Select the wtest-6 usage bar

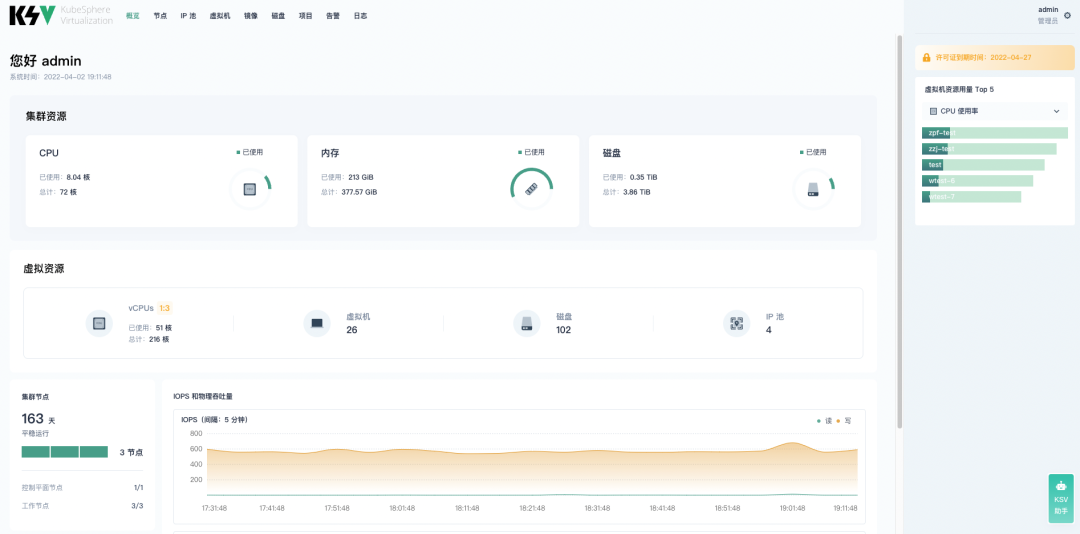[x=977, y=181]
